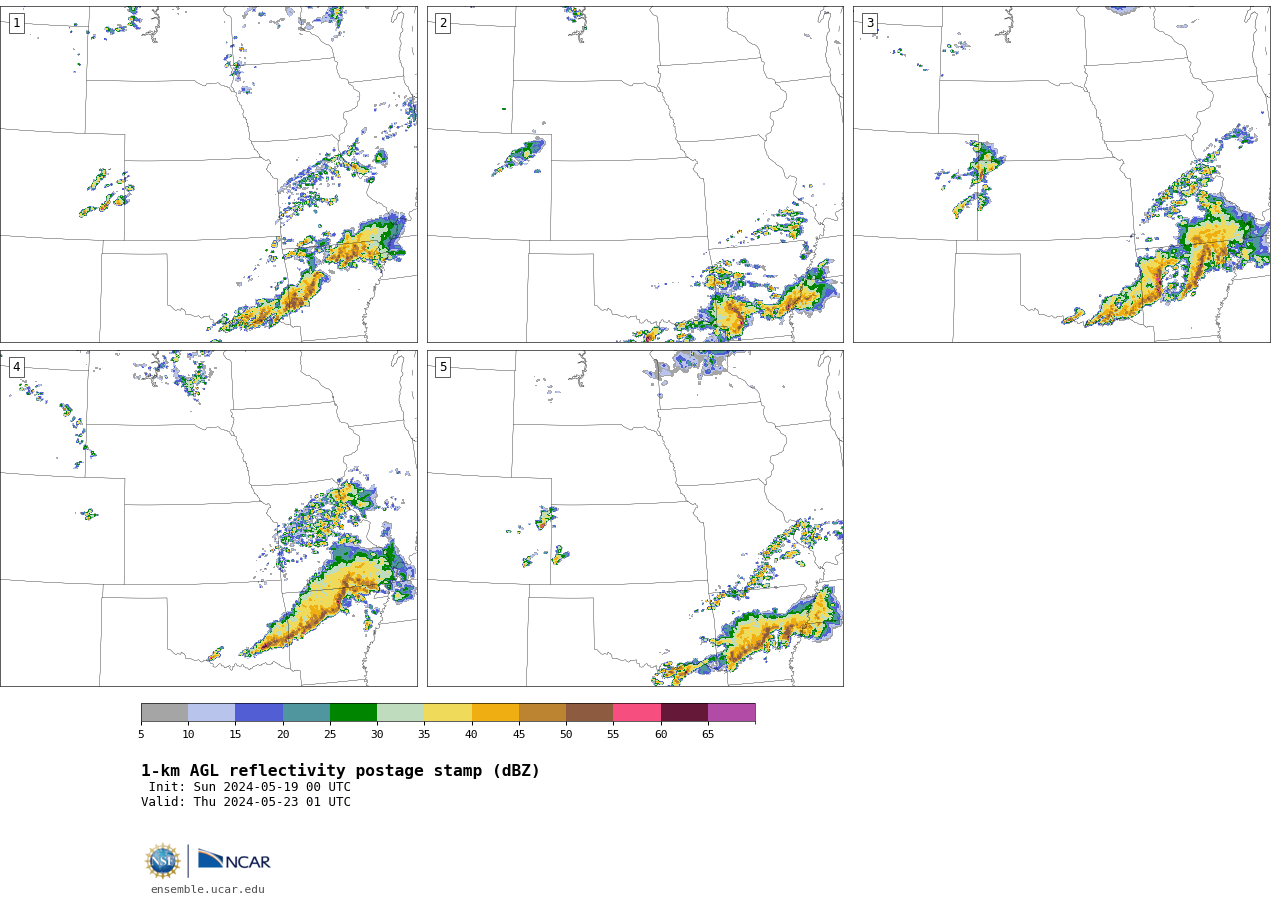Click the ensemble.ucar.edu text
Viewport: 1280px width, 901px height.
tap(208, 889)
